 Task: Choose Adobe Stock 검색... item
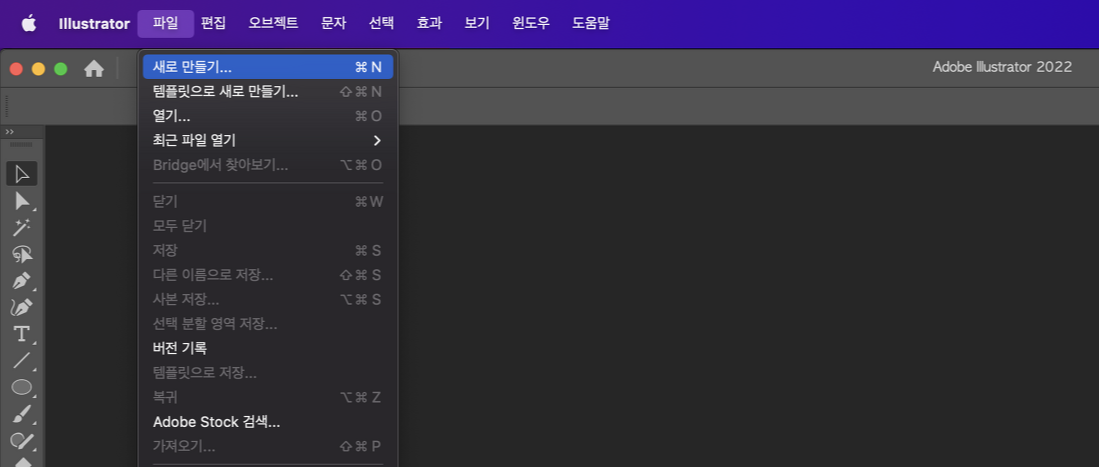[x=268, y=422]
